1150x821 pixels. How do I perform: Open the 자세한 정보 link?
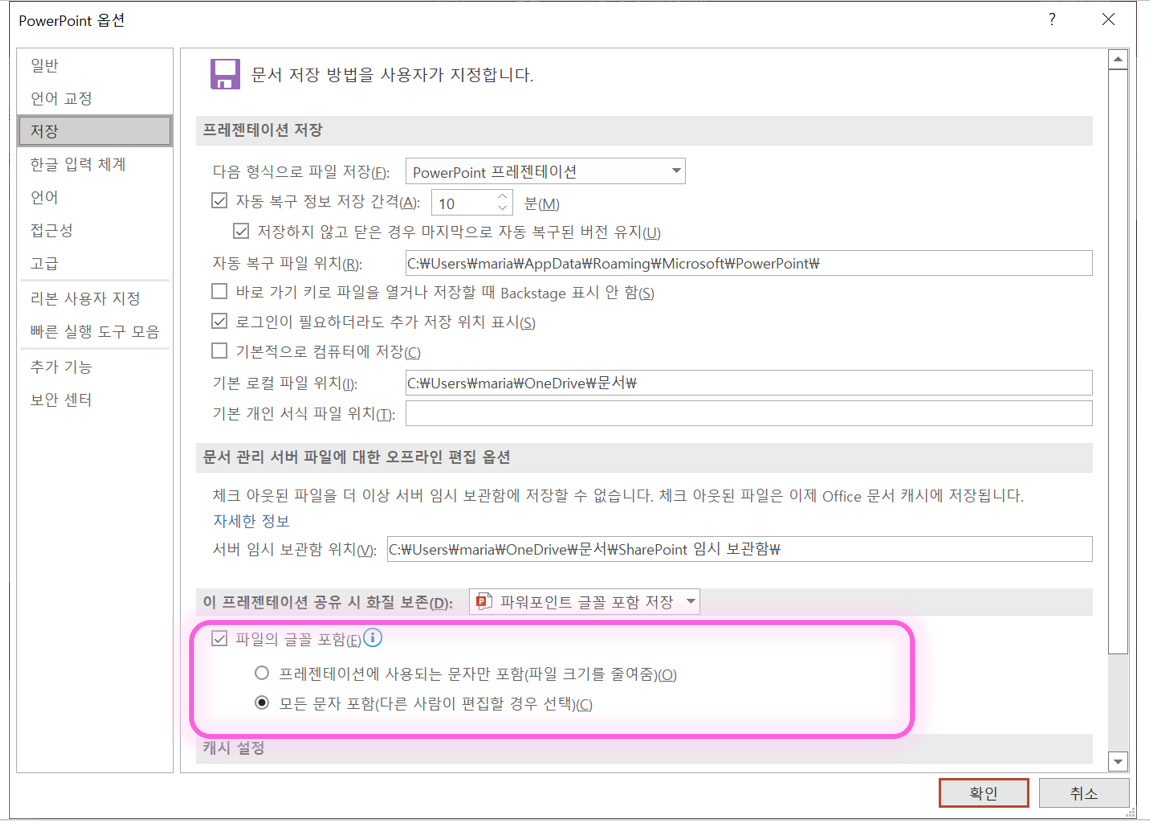point(251,521)
